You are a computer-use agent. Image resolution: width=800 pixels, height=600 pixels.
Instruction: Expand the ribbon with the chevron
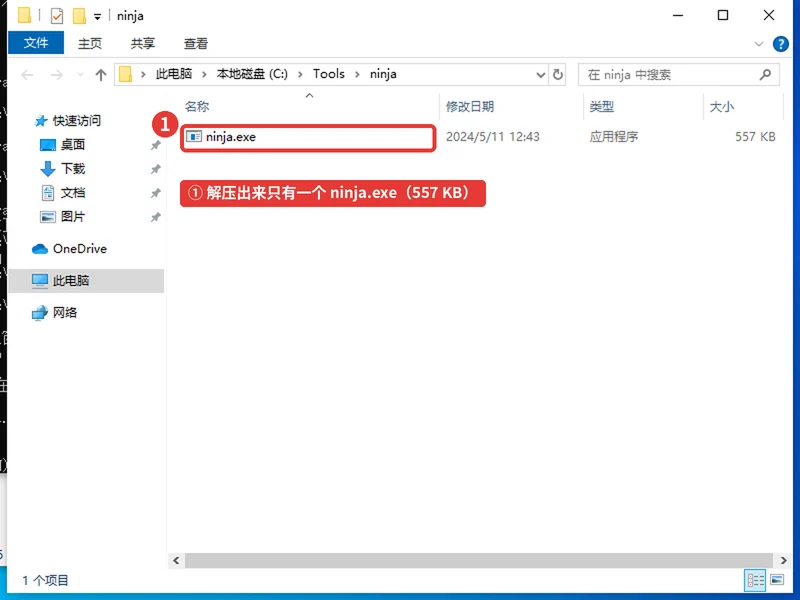[x=759, y=44]
